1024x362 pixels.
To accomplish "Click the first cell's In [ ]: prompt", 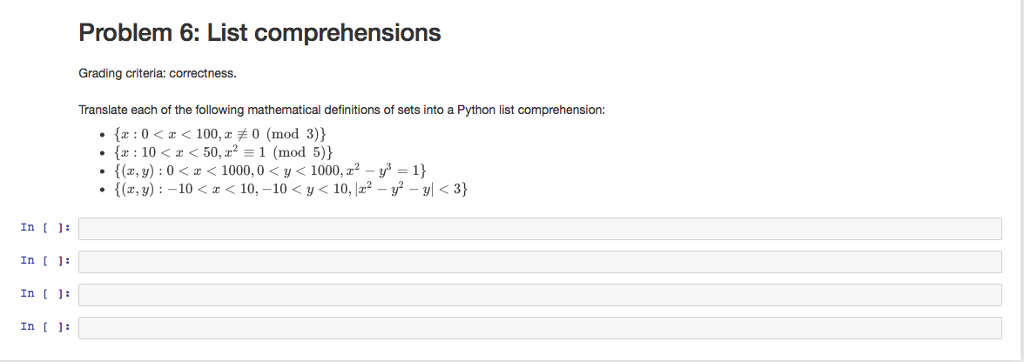I will tap(46, 227).
